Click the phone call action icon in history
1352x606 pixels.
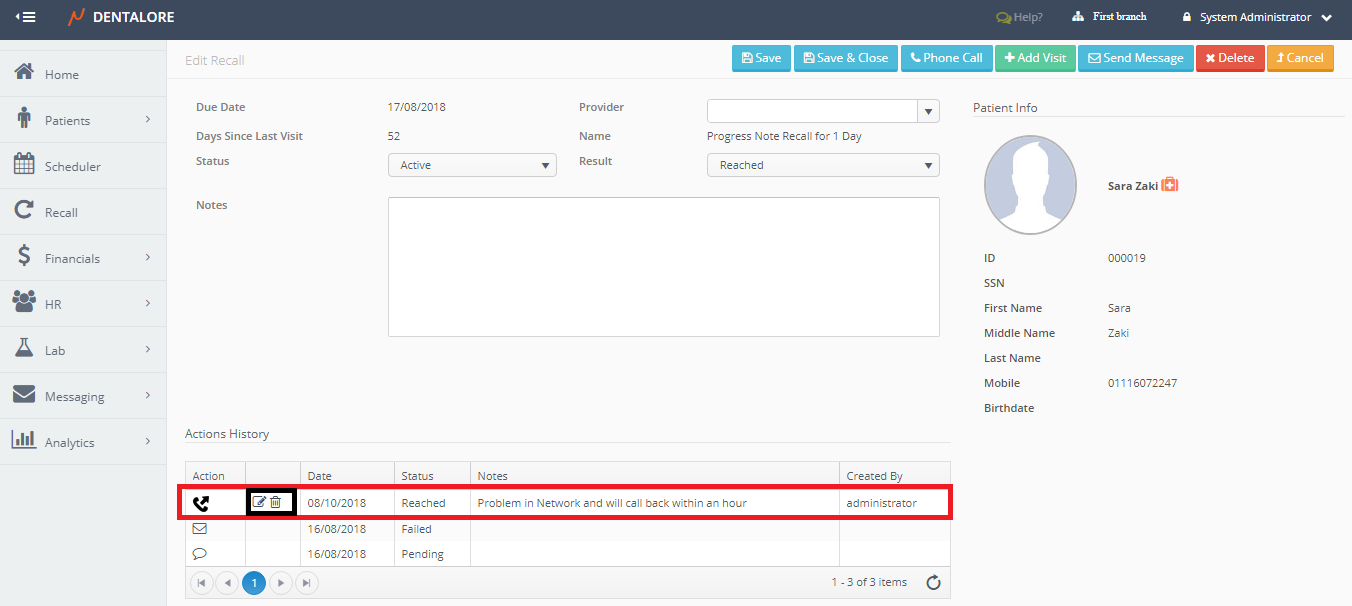pos(201,503)
